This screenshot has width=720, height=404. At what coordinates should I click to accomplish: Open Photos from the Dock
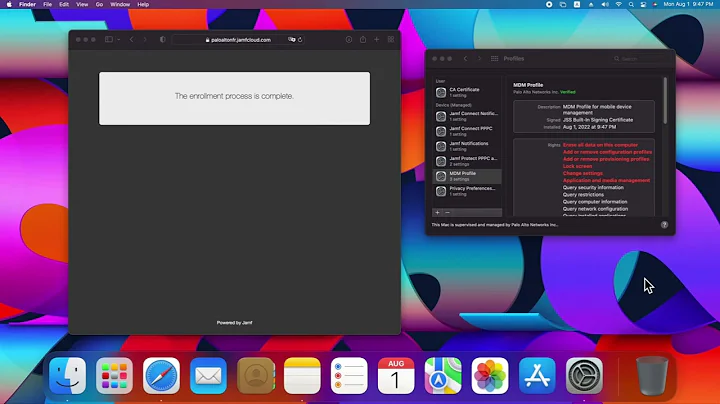tap(490, 376)
